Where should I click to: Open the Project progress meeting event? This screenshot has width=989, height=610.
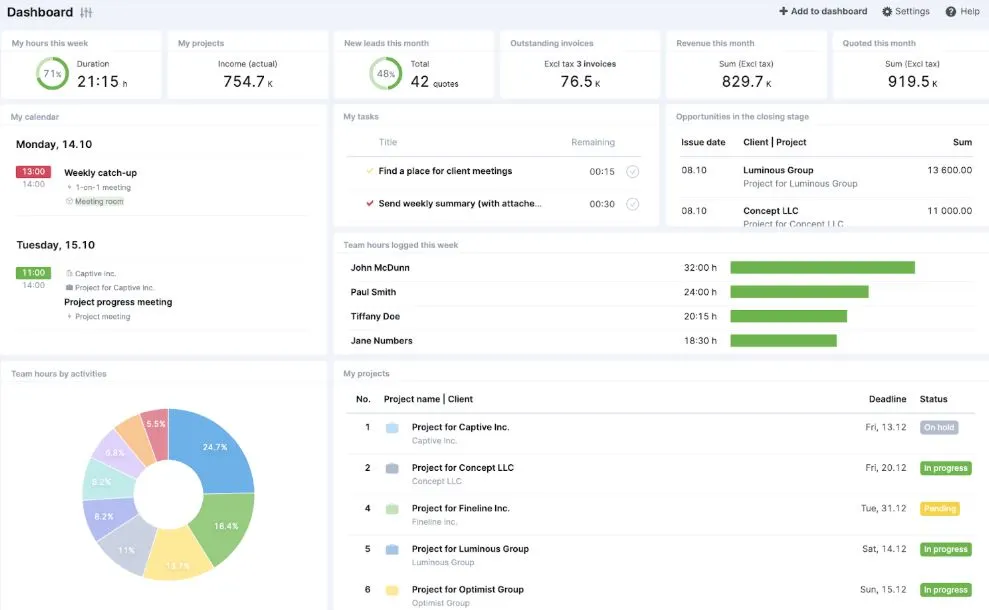tap(118, 302)
